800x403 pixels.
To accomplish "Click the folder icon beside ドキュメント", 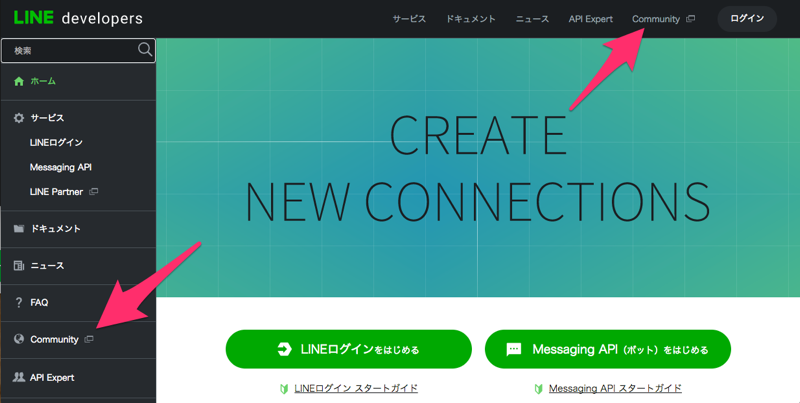I will [19, 228].
